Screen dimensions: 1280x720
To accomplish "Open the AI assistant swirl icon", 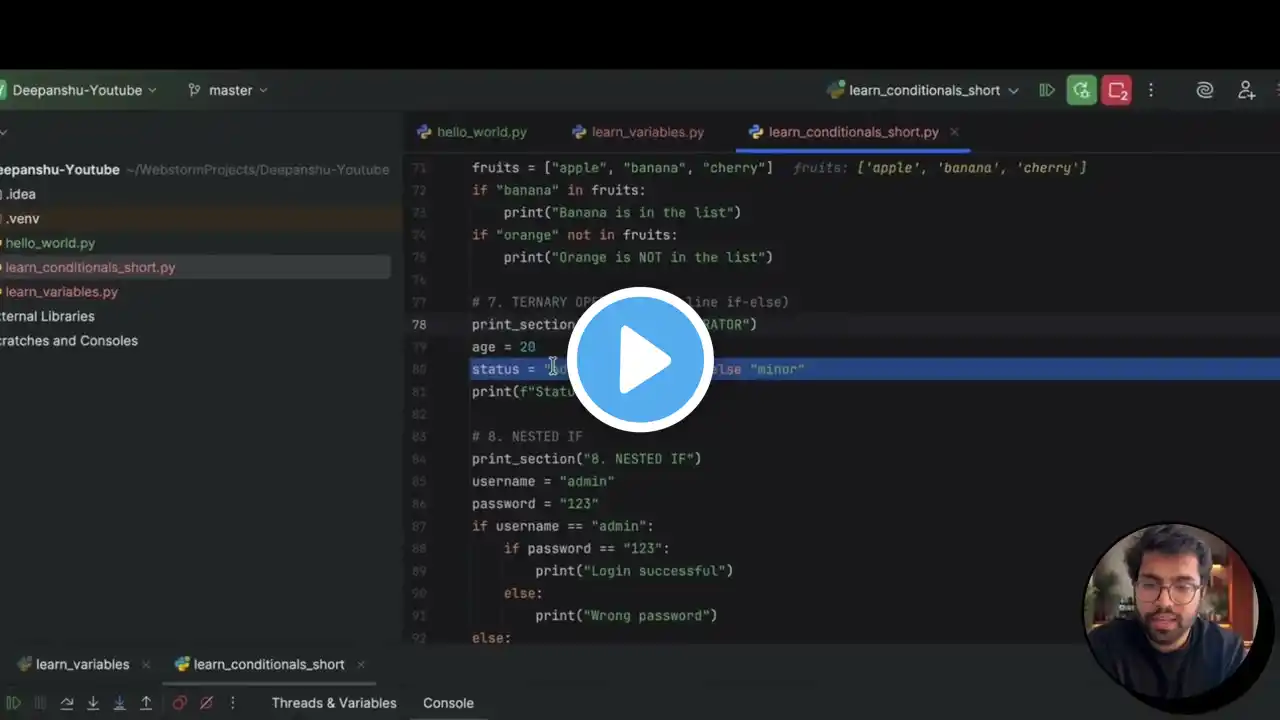I will 1205,90.
